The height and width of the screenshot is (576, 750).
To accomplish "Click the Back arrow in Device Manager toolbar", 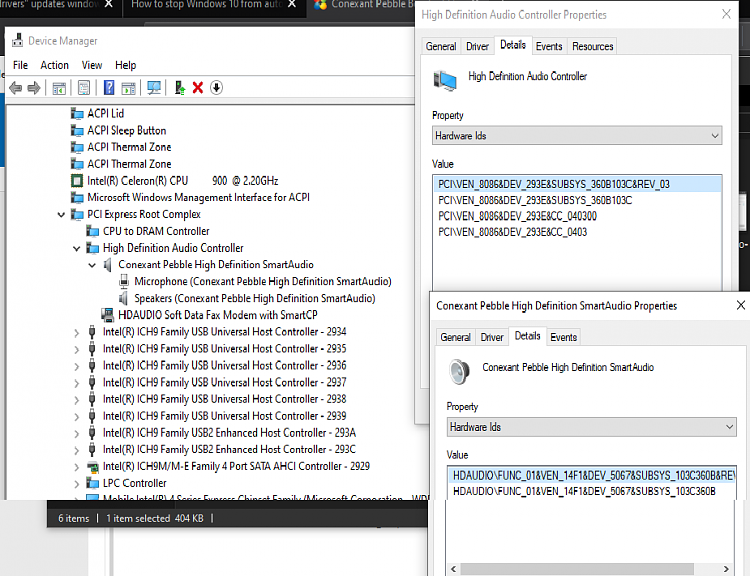I will [15, 88].
